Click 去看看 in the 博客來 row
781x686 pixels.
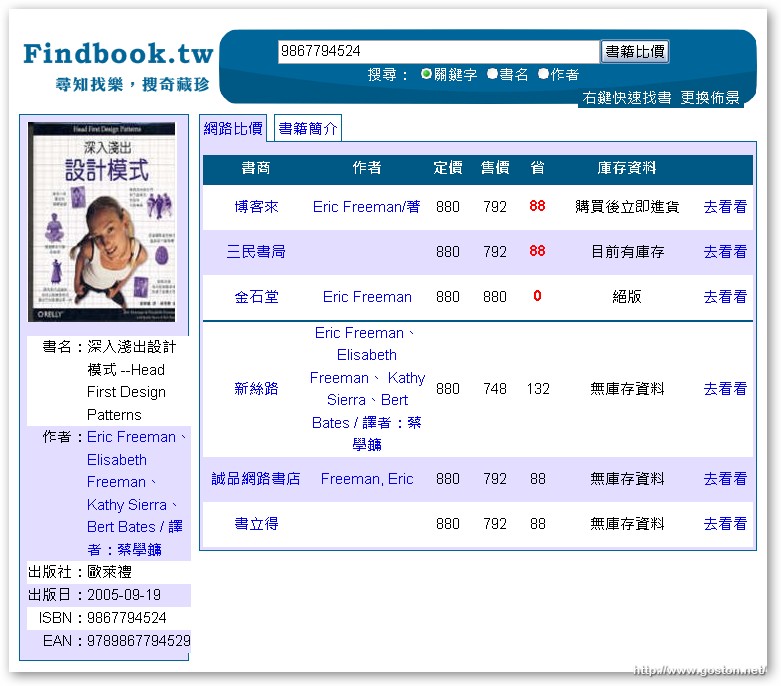click(x=725, y=206)
